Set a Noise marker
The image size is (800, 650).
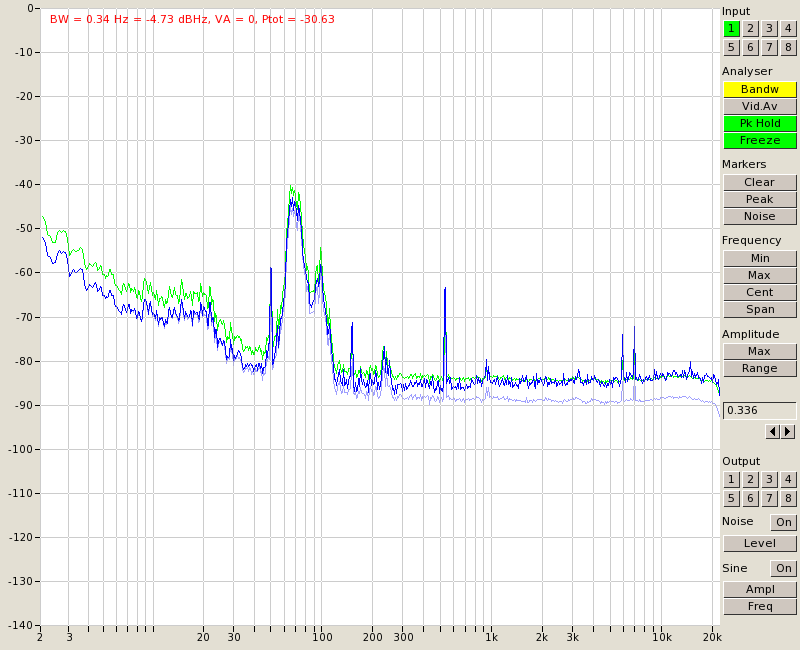coord(760,216)
